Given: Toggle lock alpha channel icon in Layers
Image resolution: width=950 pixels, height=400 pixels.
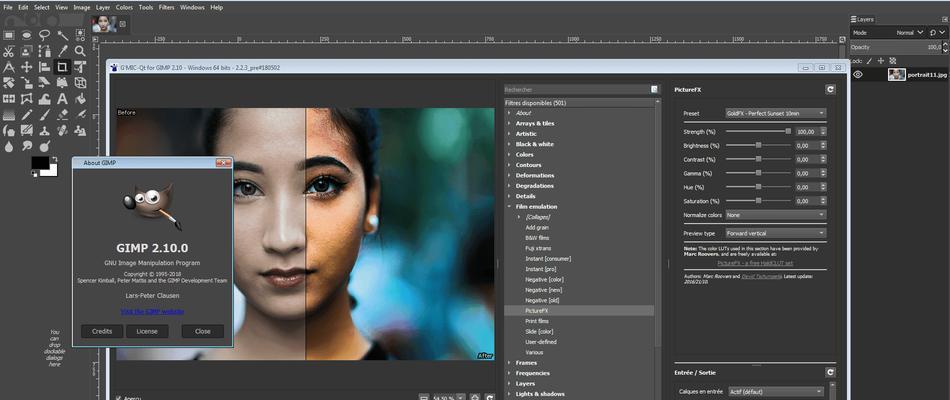Looking at the screenshot, I should click(892, 61).
